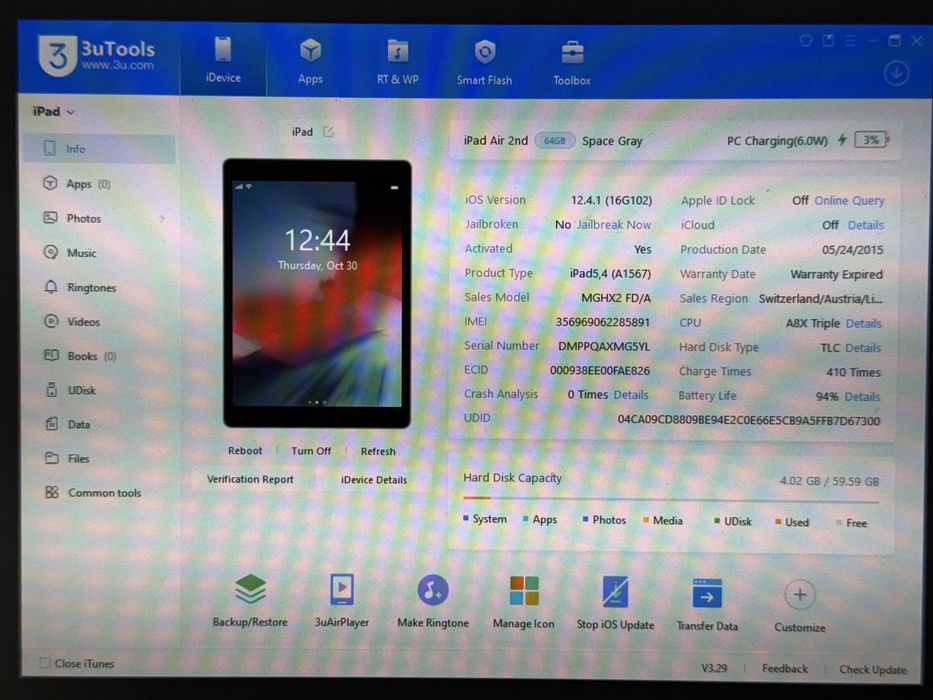Screen dimensions: 933x700
Task: Open Transfer Data tool
Action: [707, 604]
